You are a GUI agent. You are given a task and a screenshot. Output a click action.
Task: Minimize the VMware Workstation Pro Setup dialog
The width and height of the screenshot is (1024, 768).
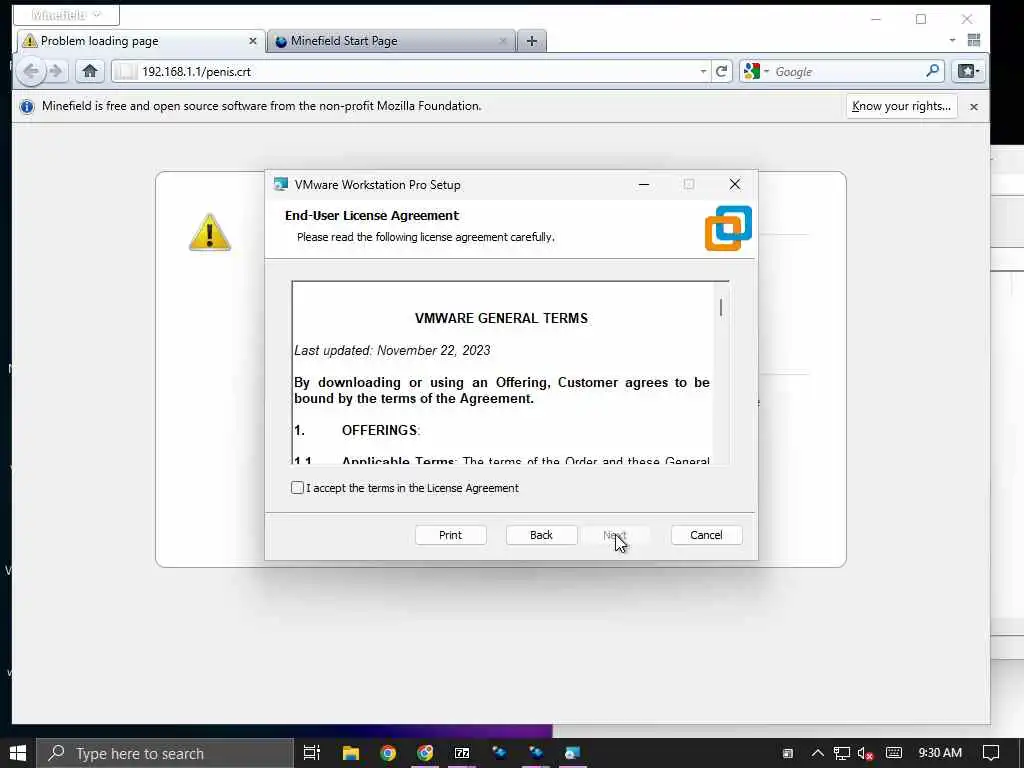(644, 185)
